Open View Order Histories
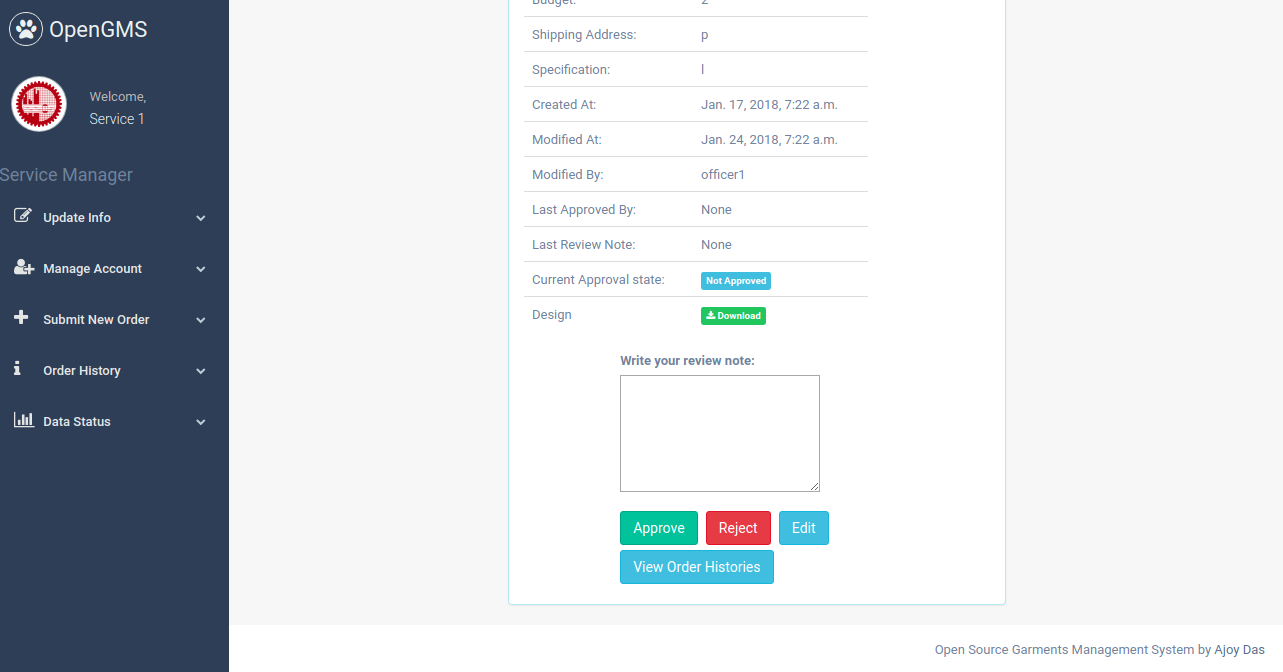Image resolution: width=1283 pixels, height=672 pixels. coord(696,567)
